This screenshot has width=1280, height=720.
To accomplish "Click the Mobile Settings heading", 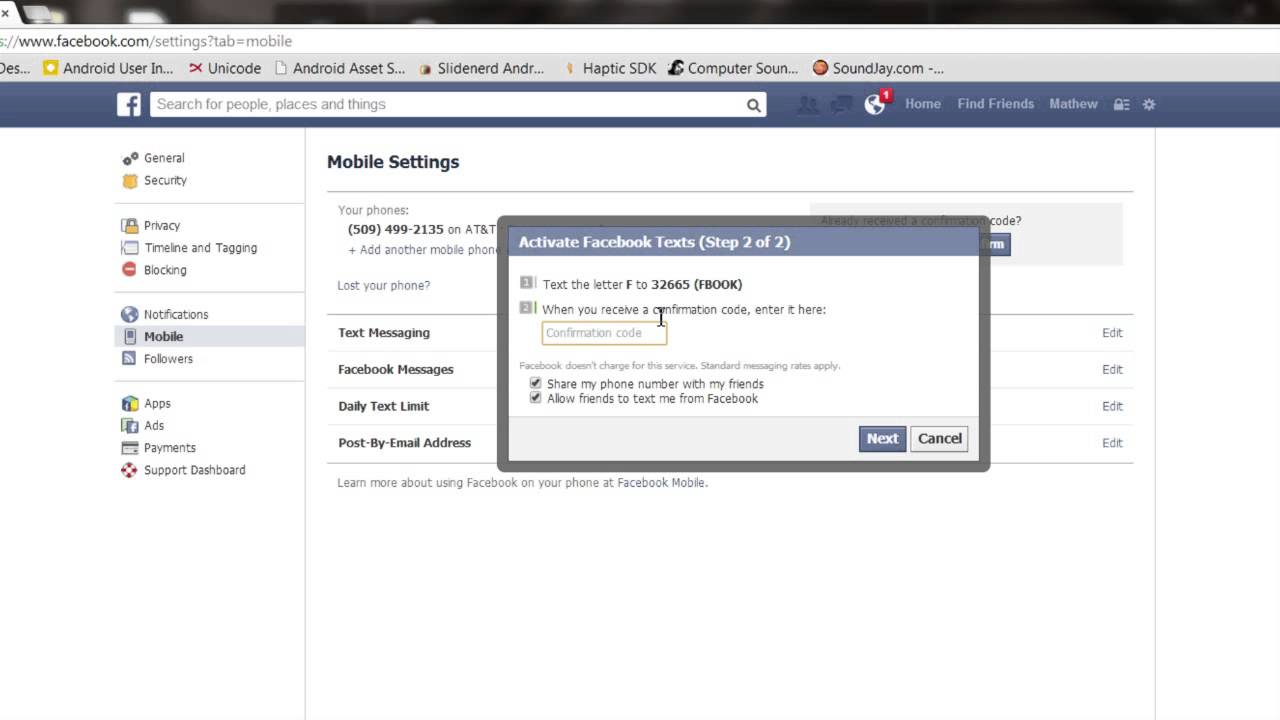I will (x=393, y=162).
